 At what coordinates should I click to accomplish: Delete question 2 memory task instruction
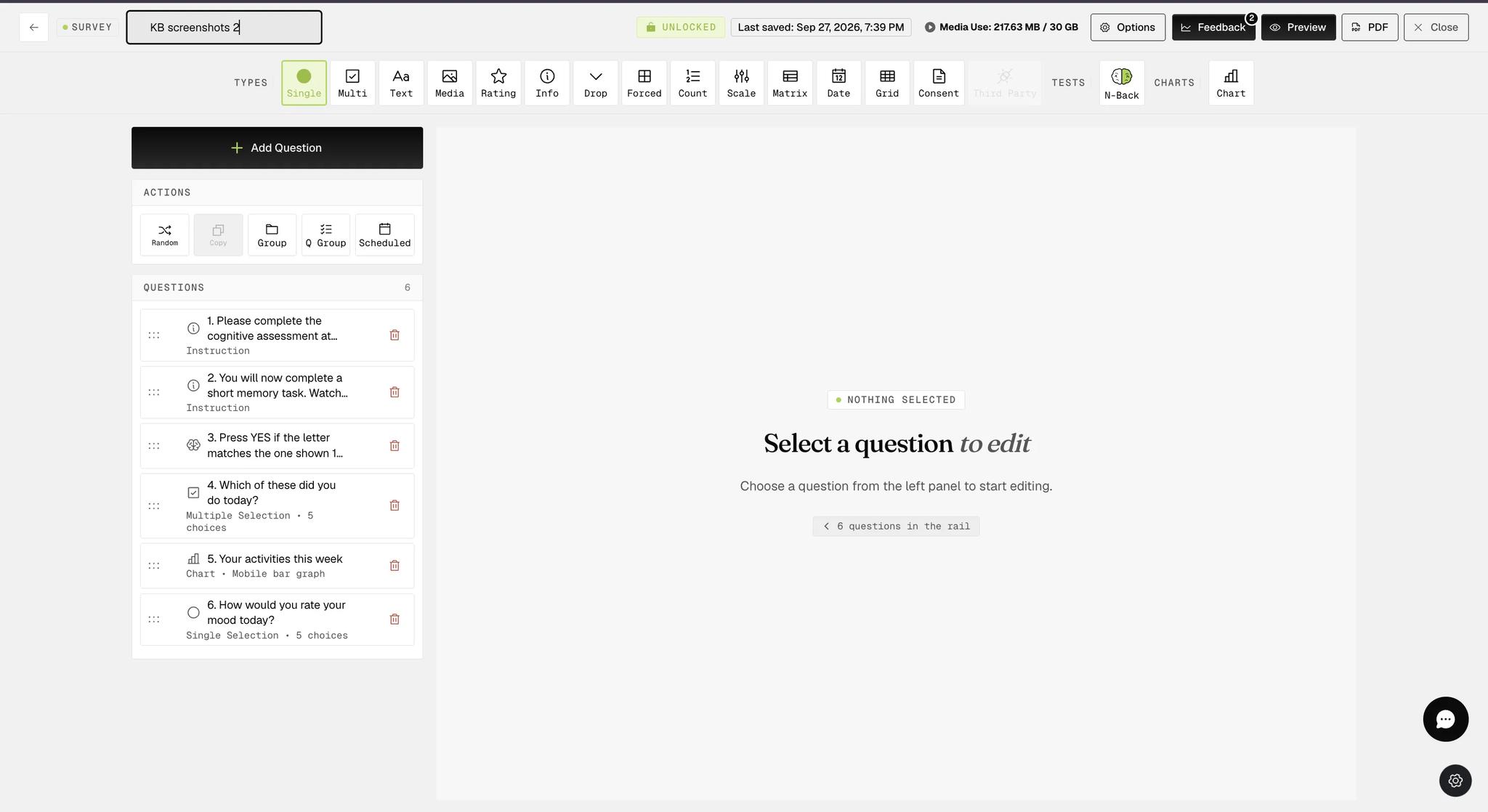(395, 392)
